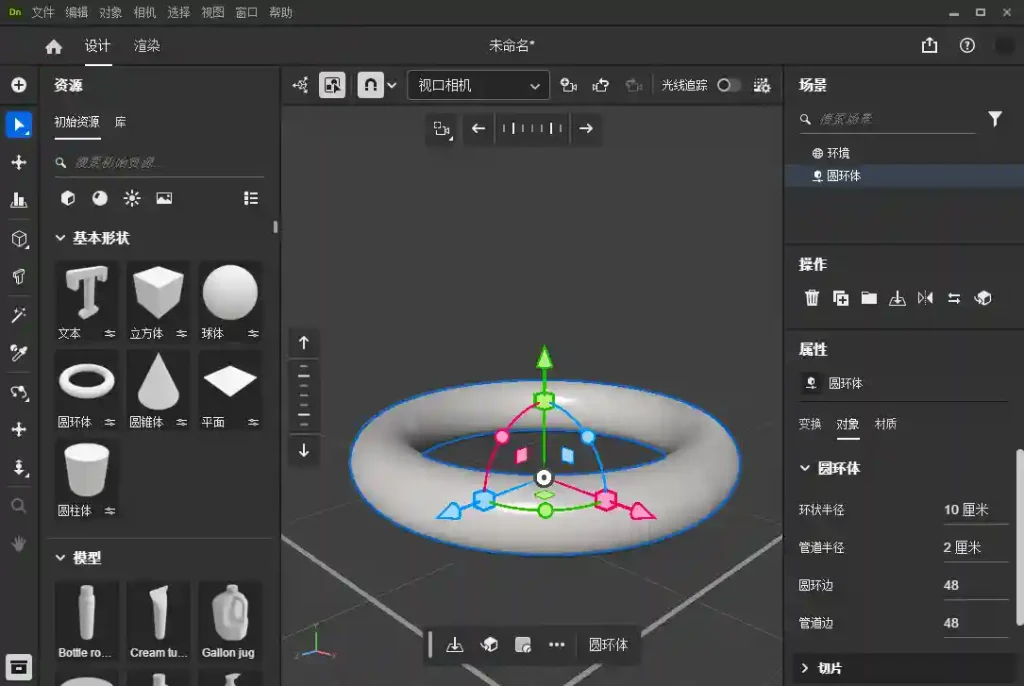Activate the magic wand selection tool
The image size is (1024, 686).
[18, 314]
